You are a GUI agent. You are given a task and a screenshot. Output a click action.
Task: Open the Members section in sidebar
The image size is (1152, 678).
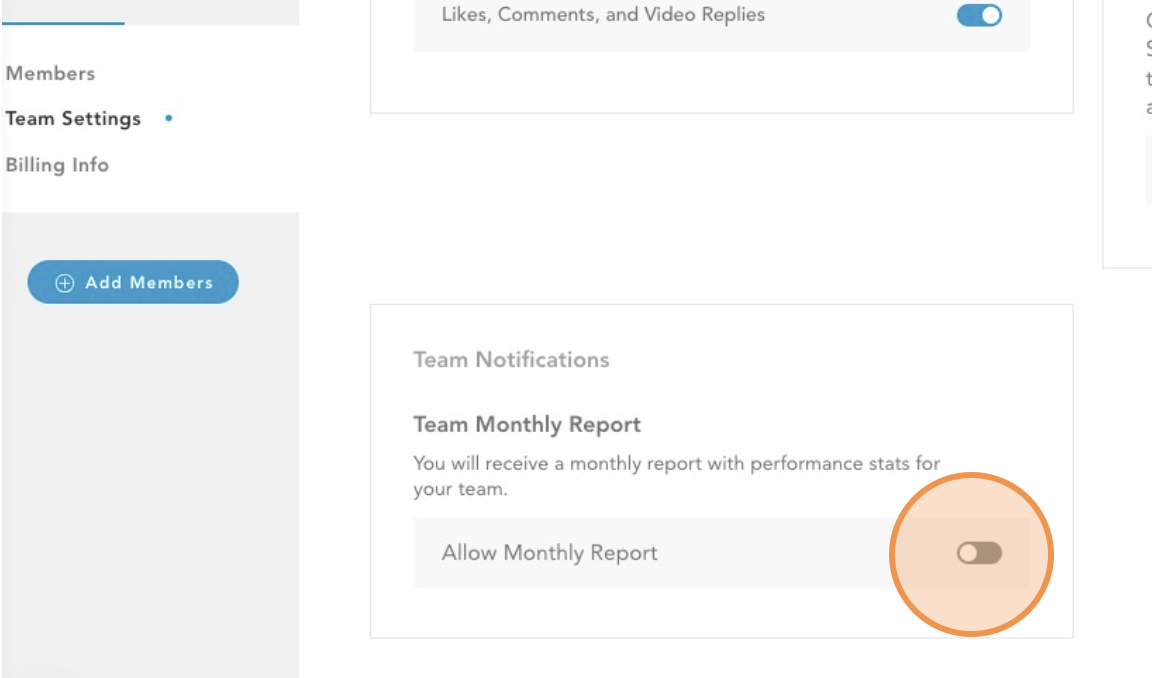tap(50, 73)
